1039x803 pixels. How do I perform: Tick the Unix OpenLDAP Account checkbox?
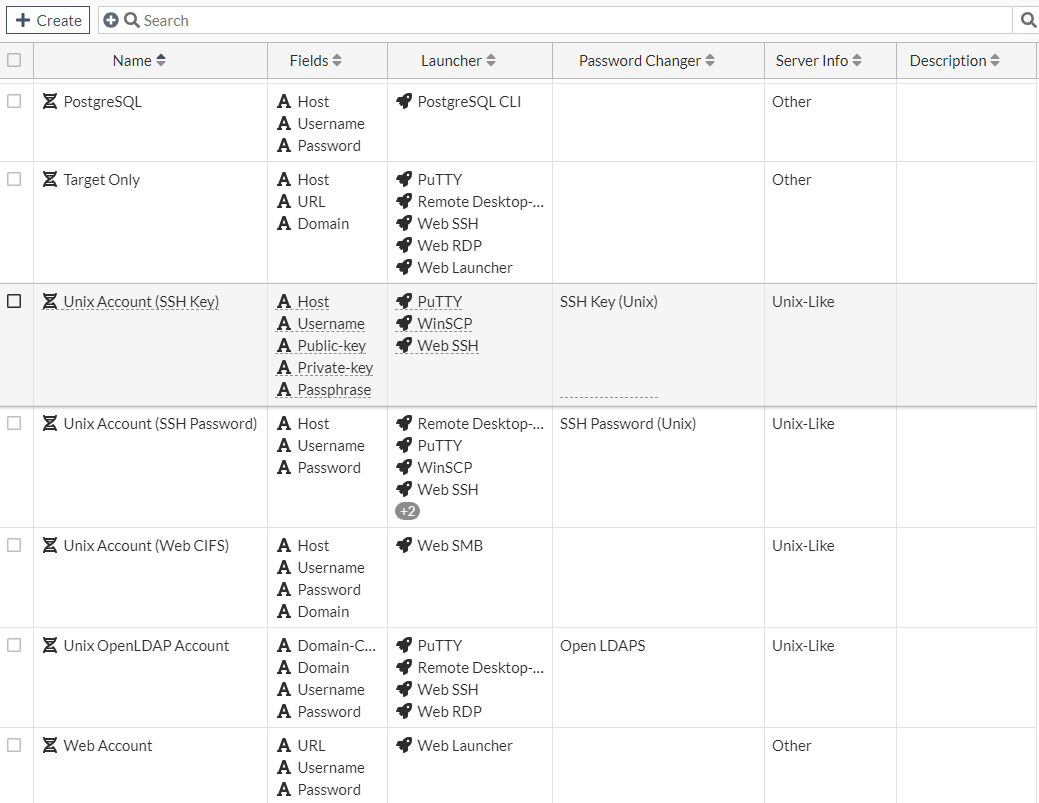(14, 645)
